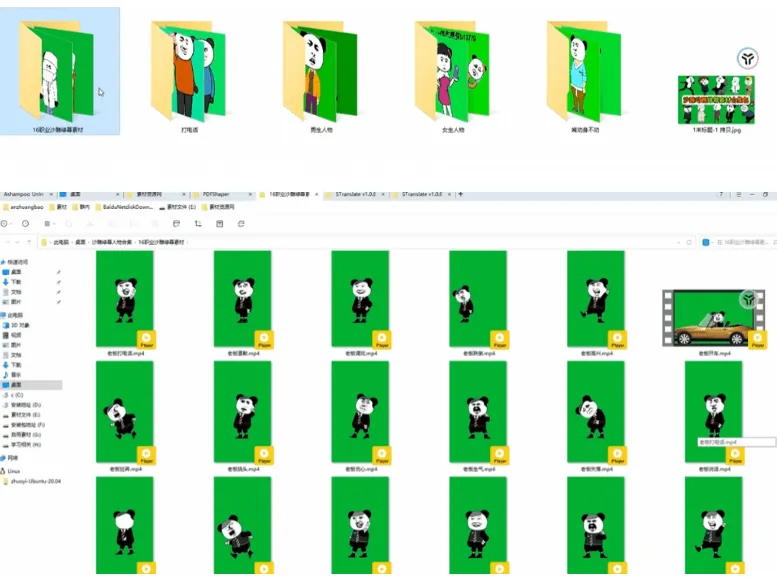Click the up-one-level arrow in navigation bar
Image resolution: width=777 pixels, height=579 pixels.
click(x=29, y=242)
